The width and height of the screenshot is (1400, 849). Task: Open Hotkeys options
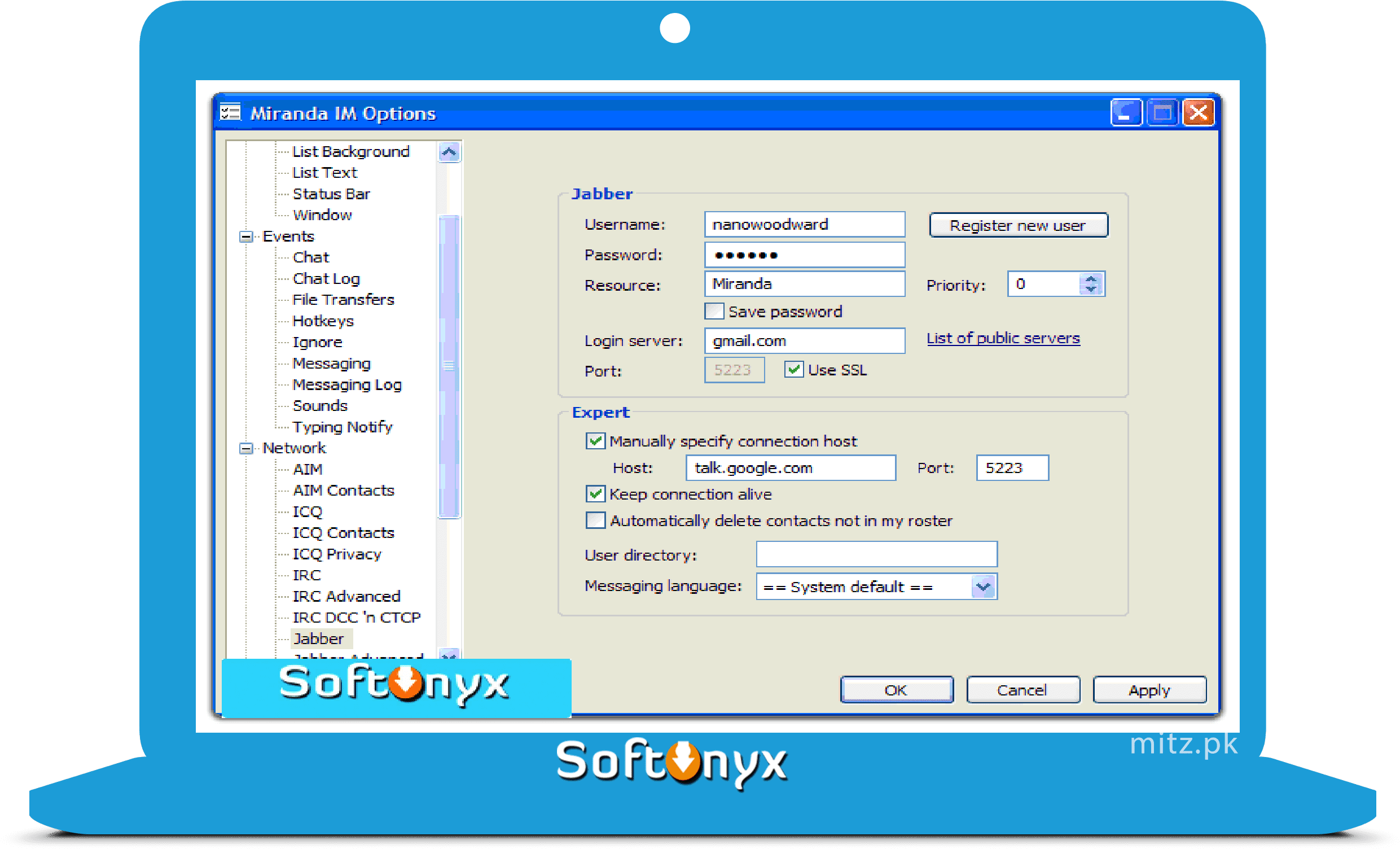point(323,321)
